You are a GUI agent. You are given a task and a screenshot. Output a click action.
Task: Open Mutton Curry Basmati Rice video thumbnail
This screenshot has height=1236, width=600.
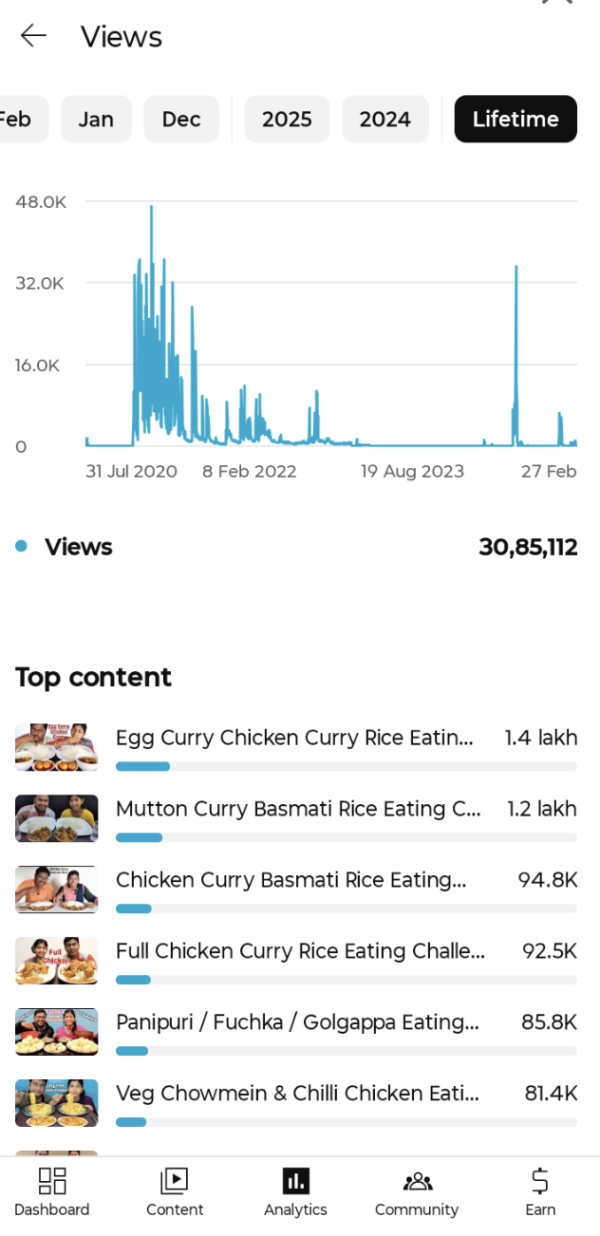[56, 818]
